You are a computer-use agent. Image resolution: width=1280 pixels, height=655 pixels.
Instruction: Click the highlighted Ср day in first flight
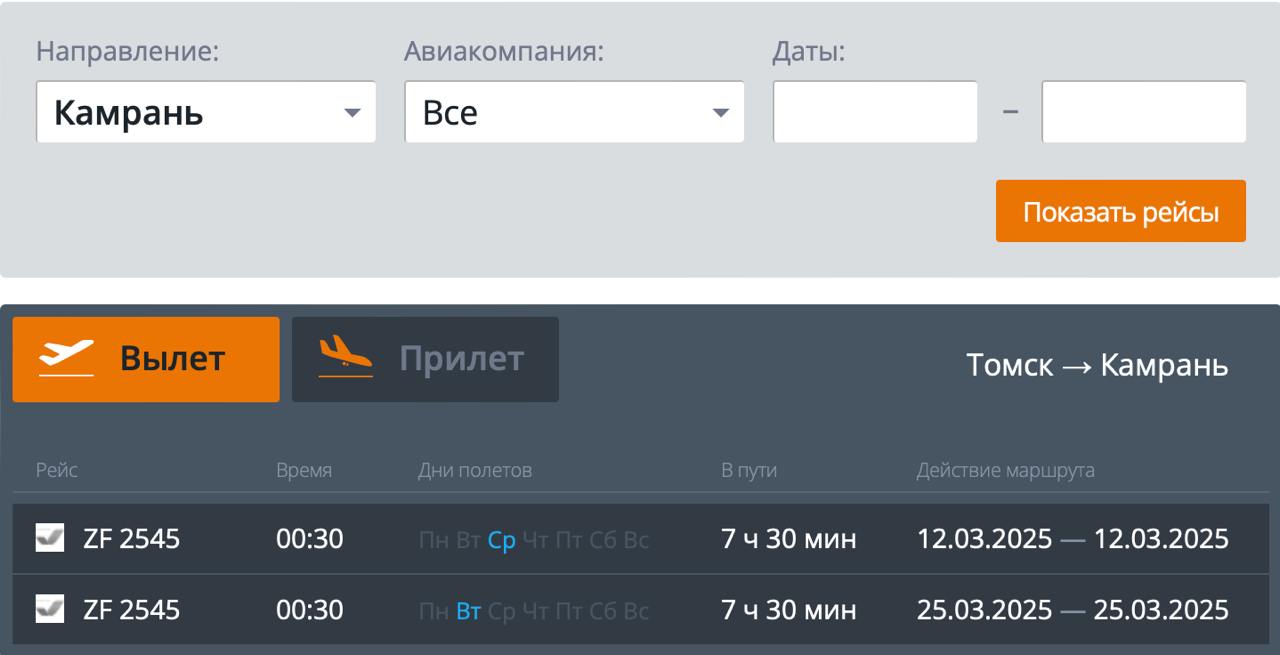502,540
